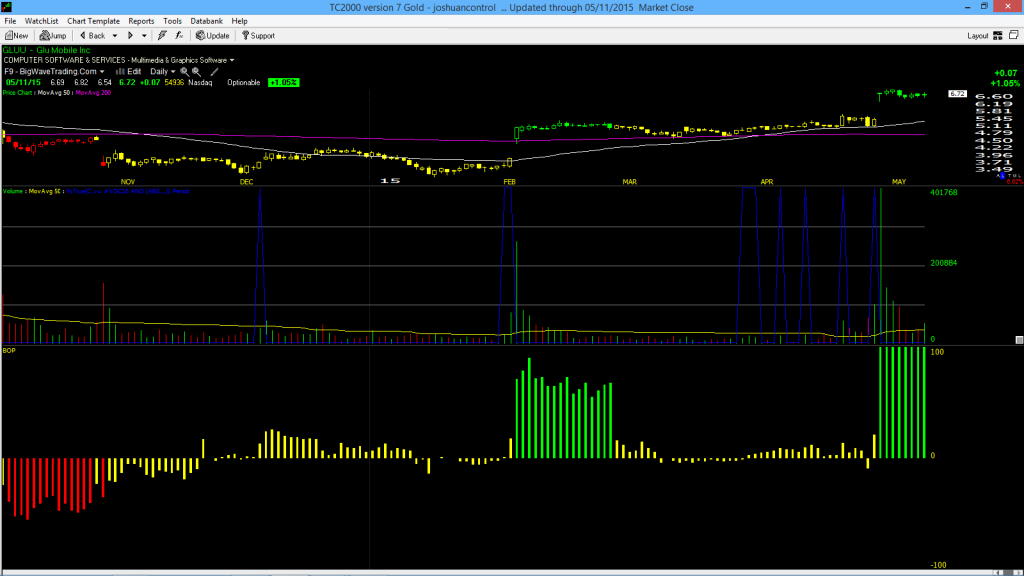Click the green +1.05% percent change box

click(284, 82)
